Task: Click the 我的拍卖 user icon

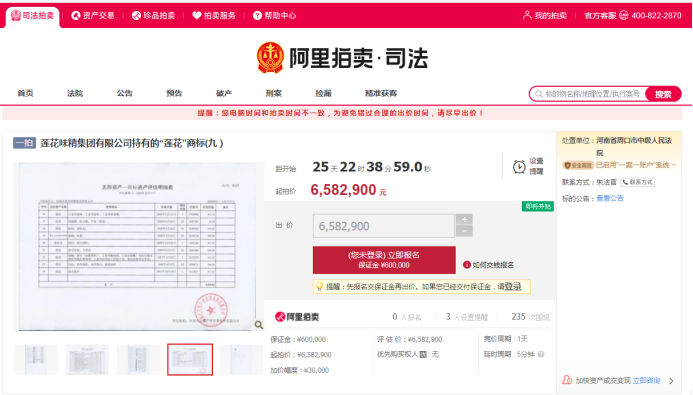Action: [527, 15]
